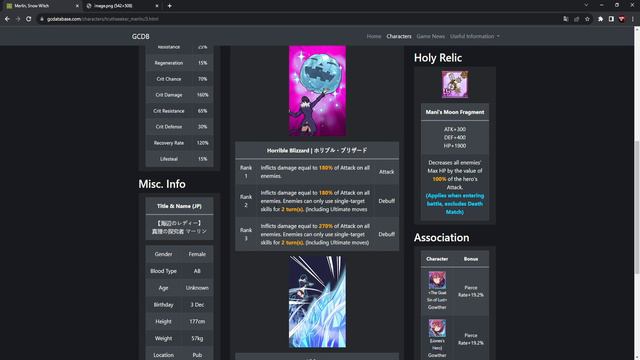Expand the Useful Information dropdown

(x=475, y=36)
